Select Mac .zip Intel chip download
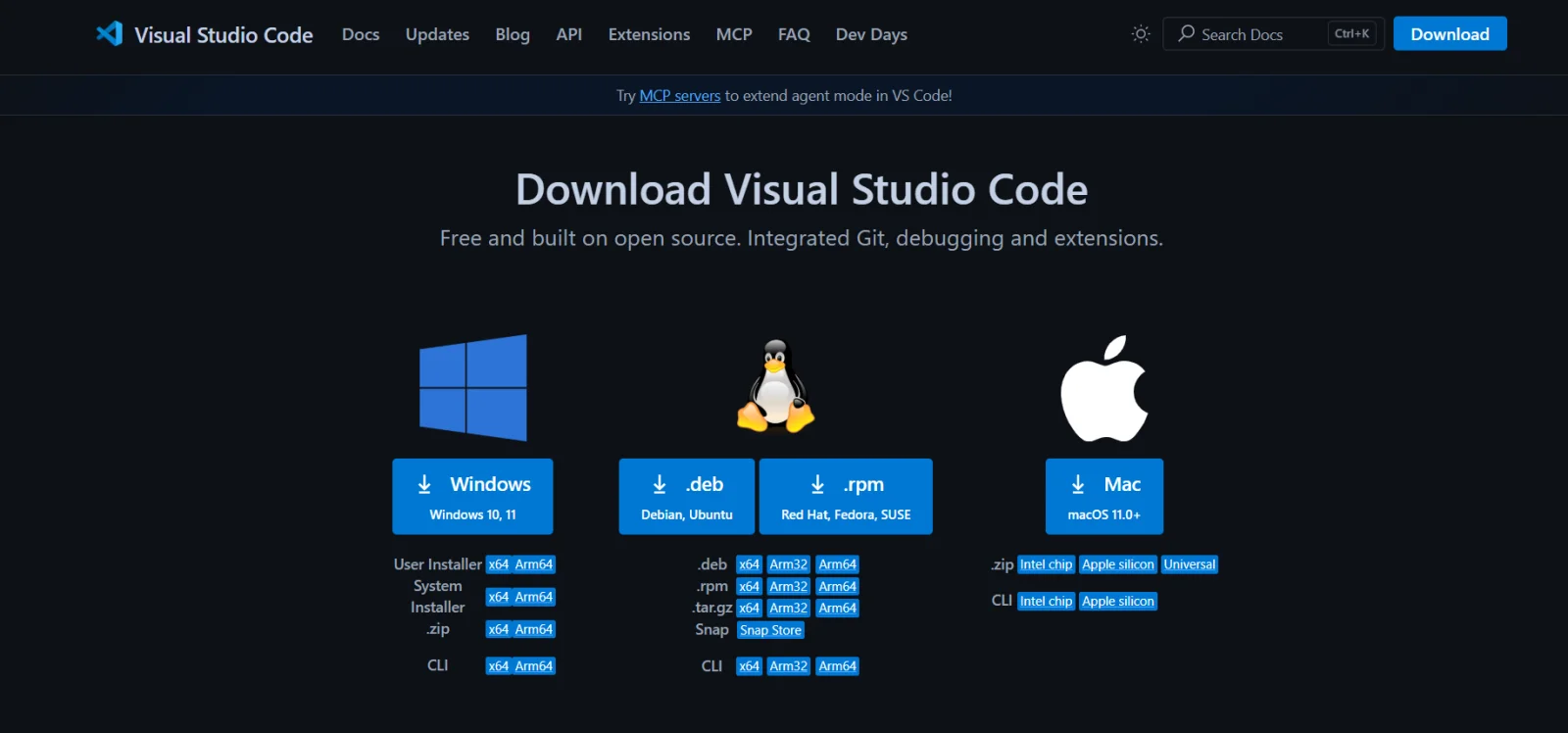Screen dimensions: 1568x733 (1047, 564)
